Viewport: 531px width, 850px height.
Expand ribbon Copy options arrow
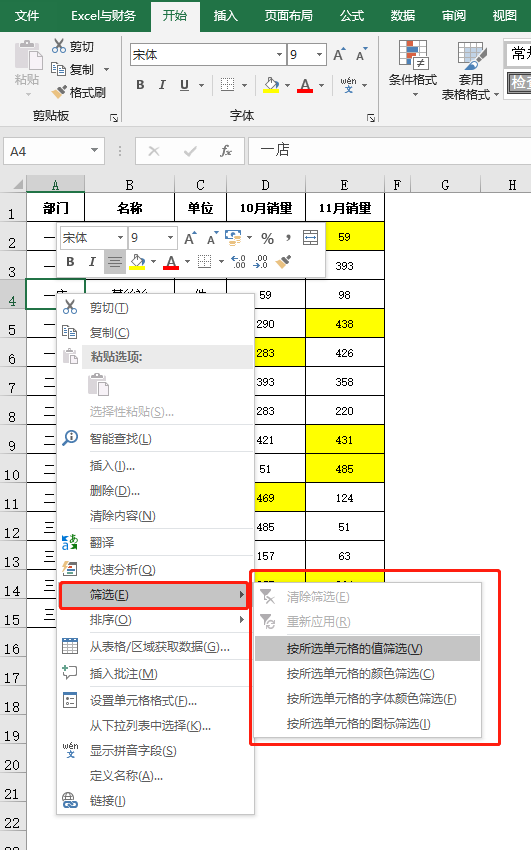click(107, 69)
